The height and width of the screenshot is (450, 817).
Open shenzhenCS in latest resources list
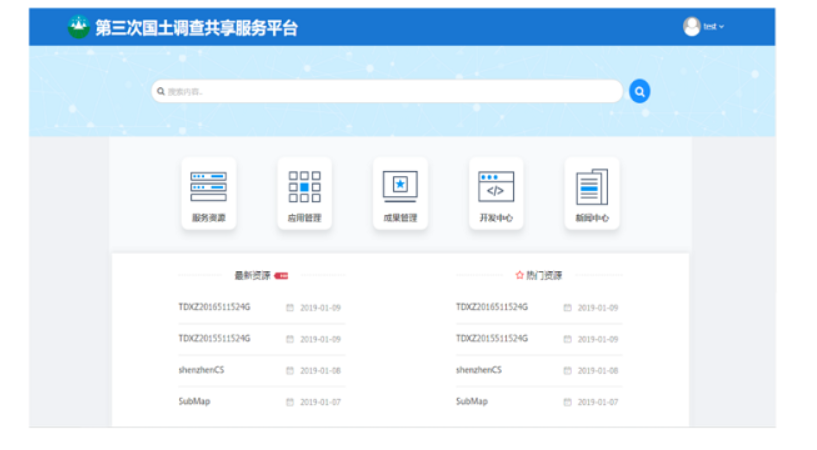pos(201,370)
